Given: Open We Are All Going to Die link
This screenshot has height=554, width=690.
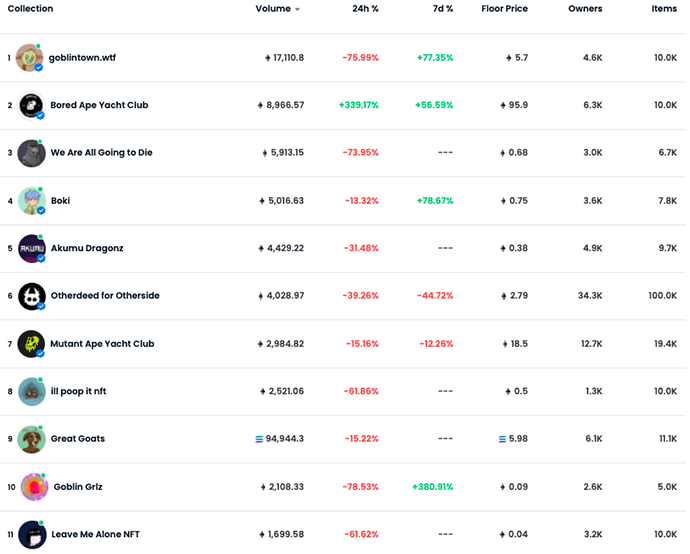Looking at the screenshot, I should [x=102, y=153].
